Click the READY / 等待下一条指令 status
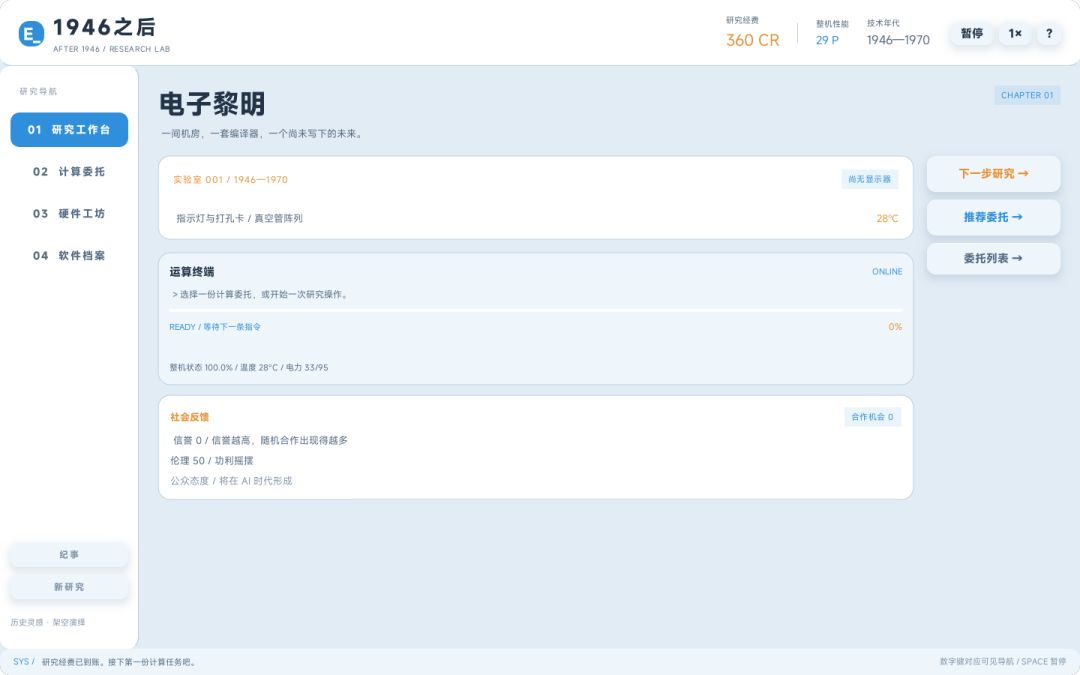 click(x=215, y=327)
